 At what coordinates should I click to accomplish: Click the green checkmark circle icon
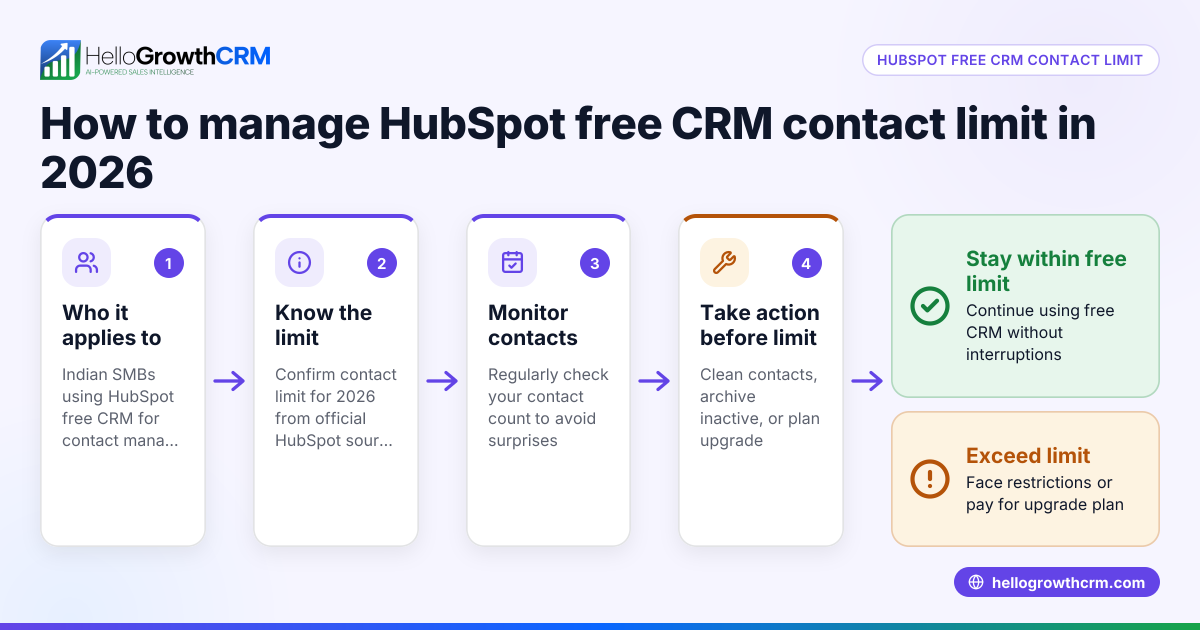(930, 306)
